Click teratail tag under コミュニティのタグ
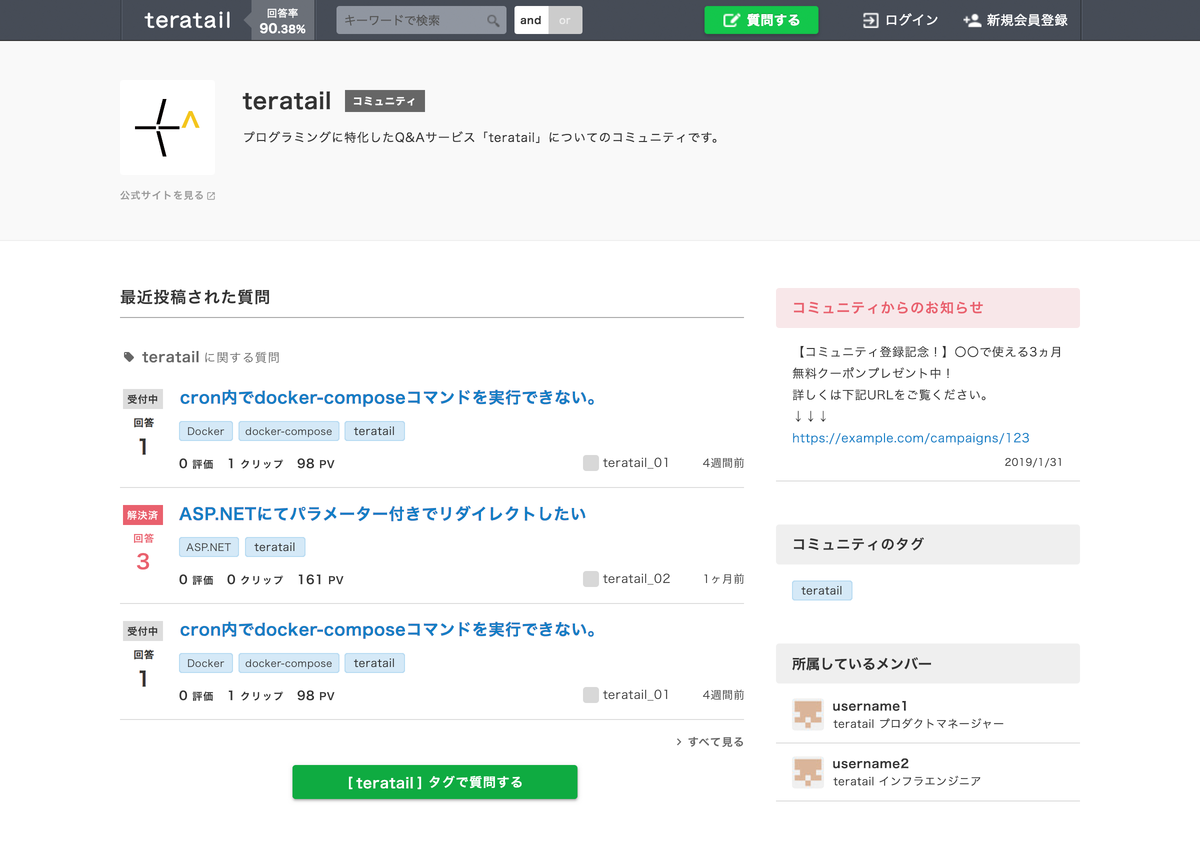 (822, 591)
